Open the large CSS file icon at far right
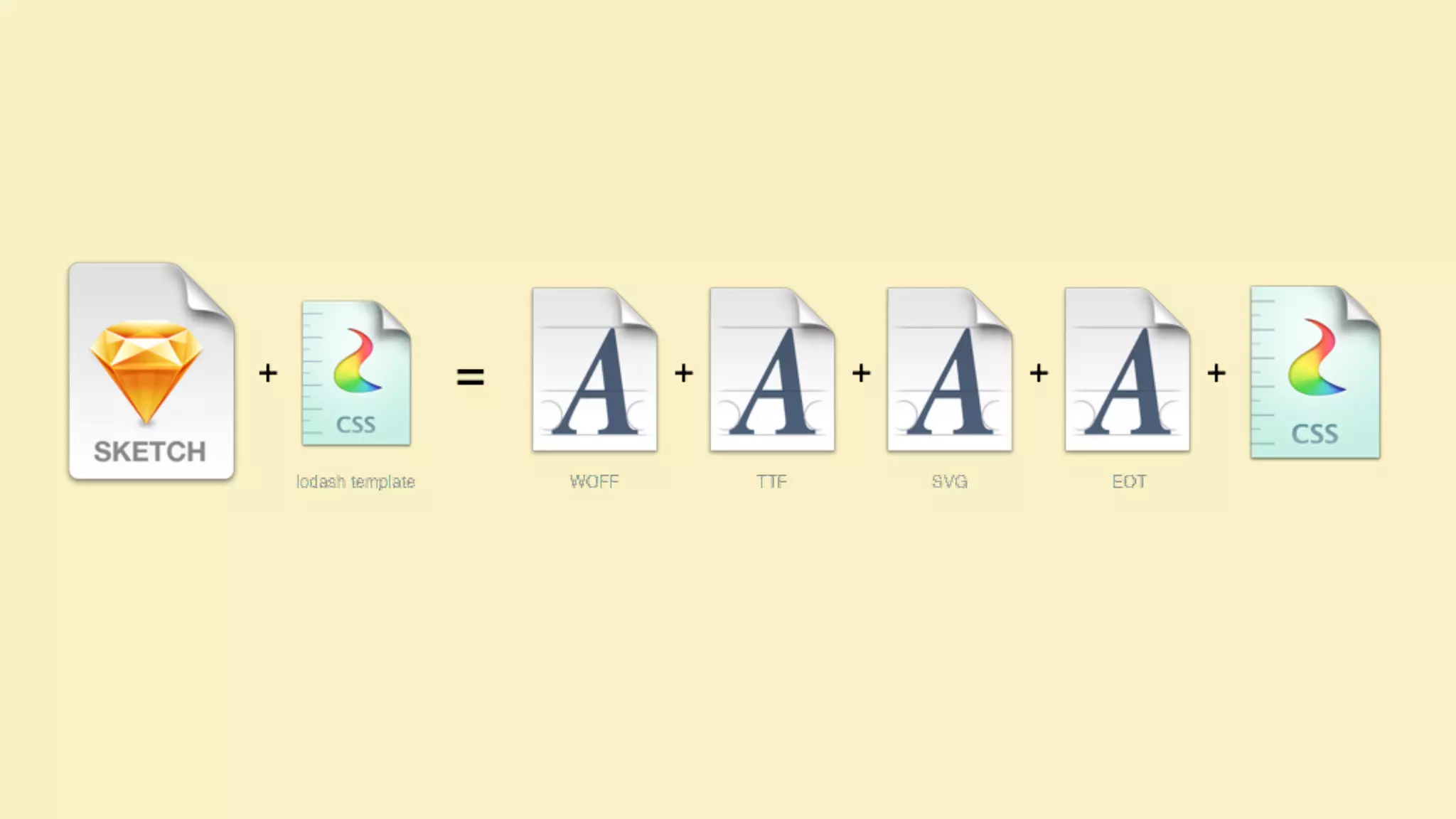The image size is (1456, 819). [1315, 373]
